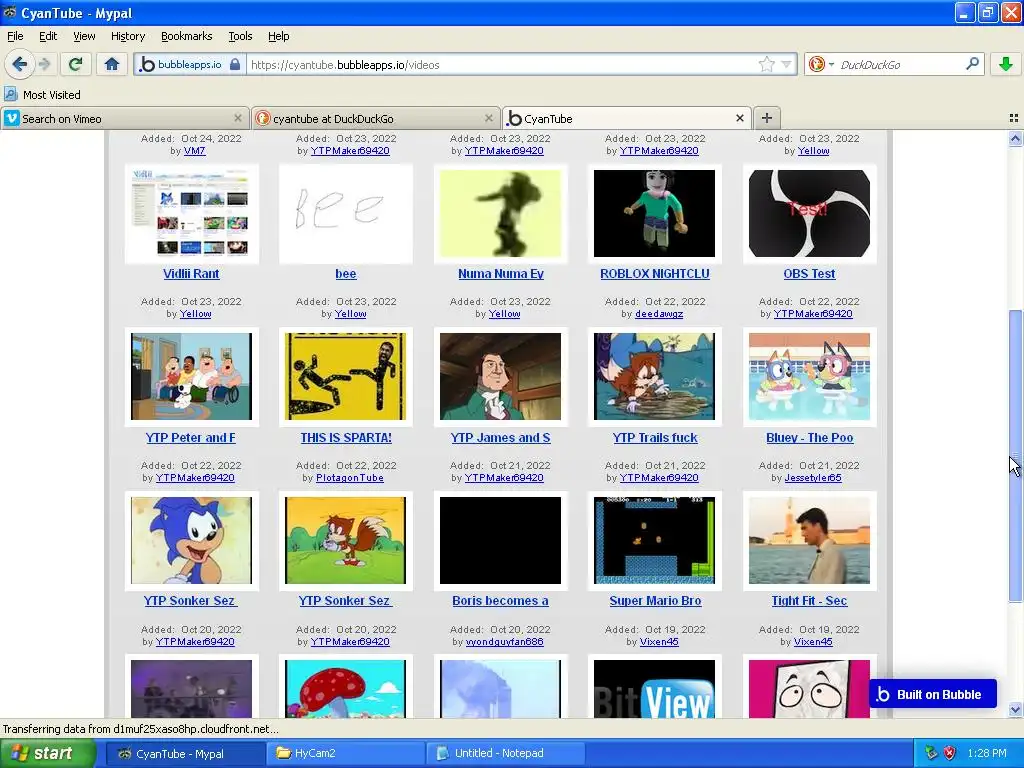
Task: Open the home page icon
Action: (x=112, y=64)
